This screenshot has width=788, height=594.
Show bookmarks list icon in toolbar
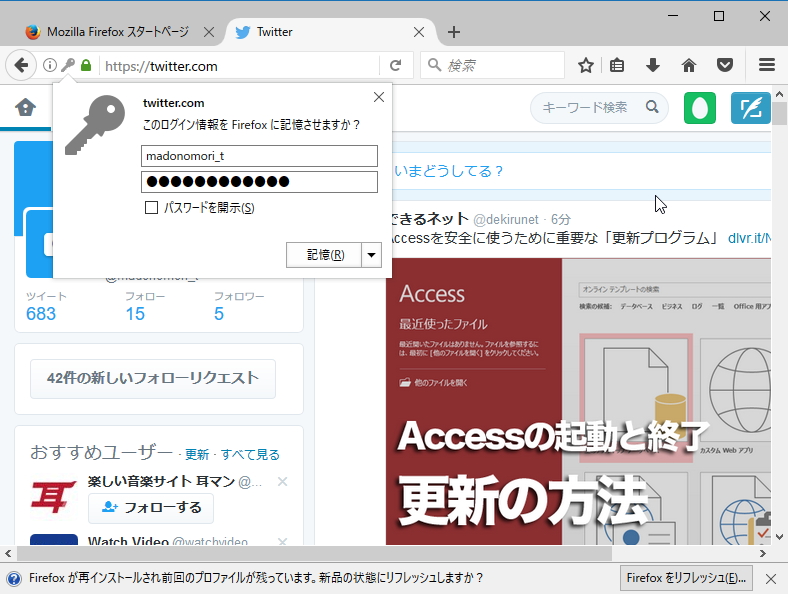pyautogui.click(x=617, y=65)
